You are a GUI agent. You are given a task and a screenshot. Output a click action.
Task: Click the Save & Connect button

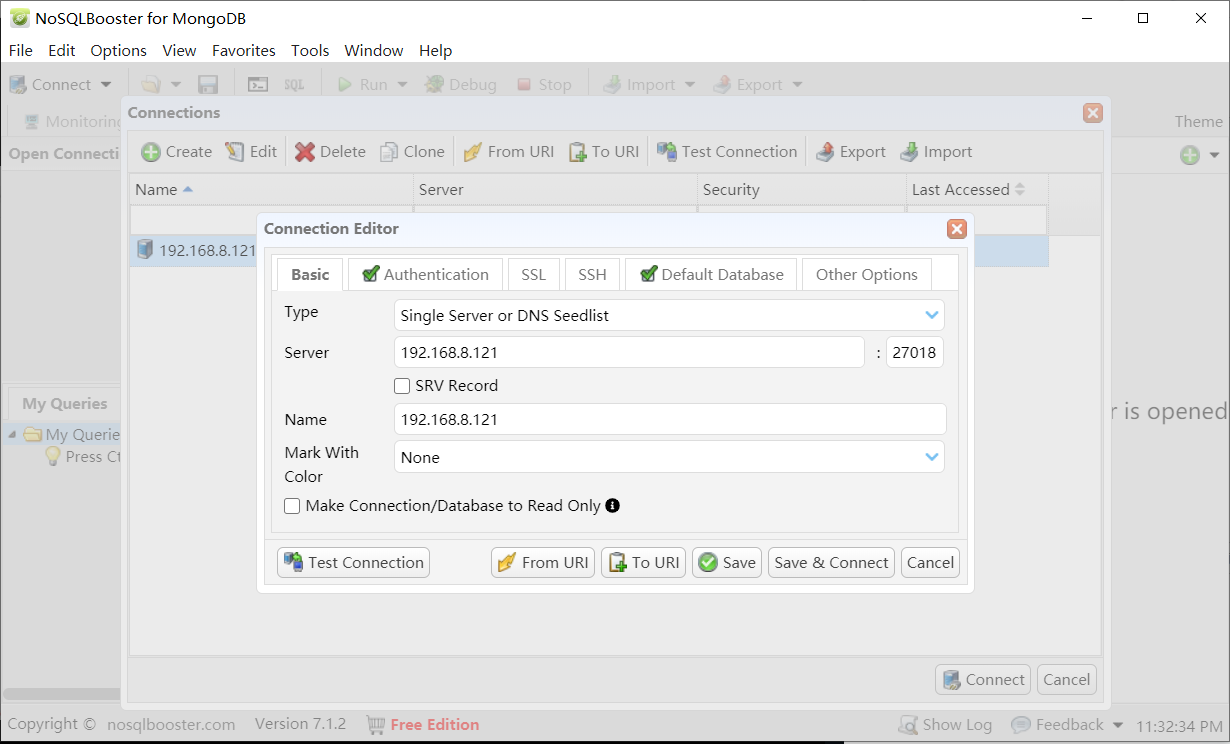(x=832, y=563)
